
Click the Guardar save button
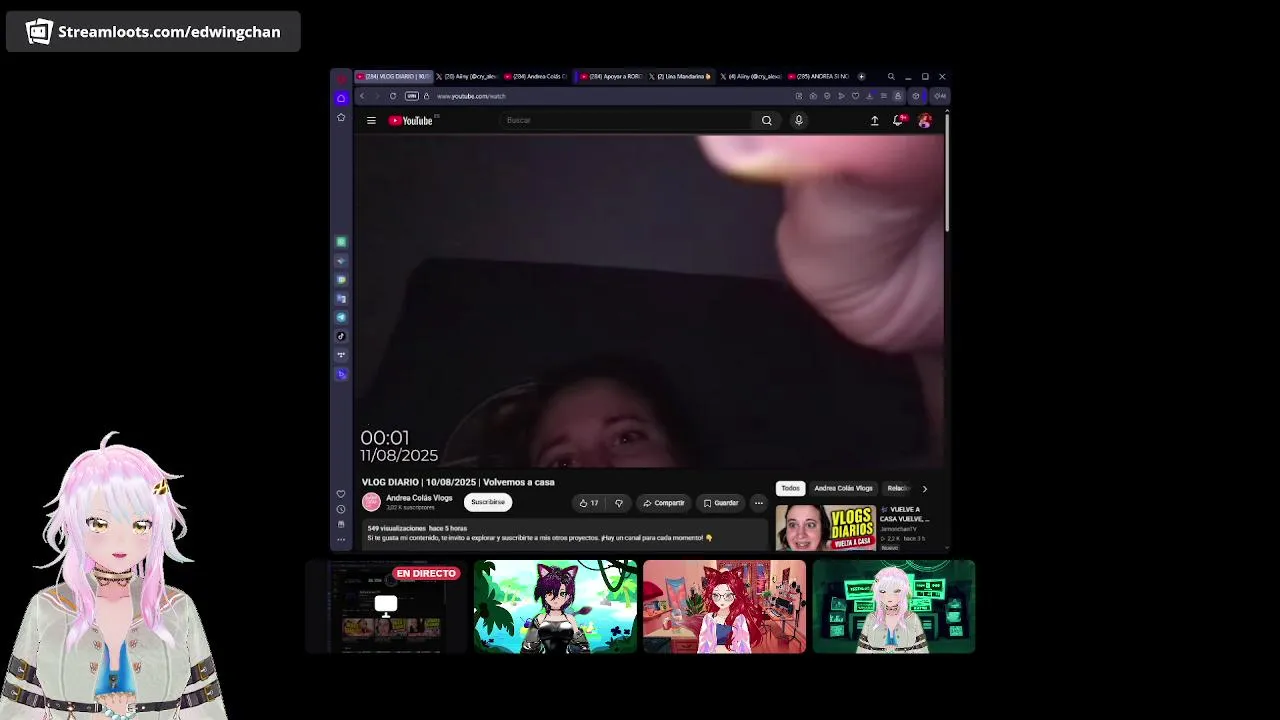[720, 503]
